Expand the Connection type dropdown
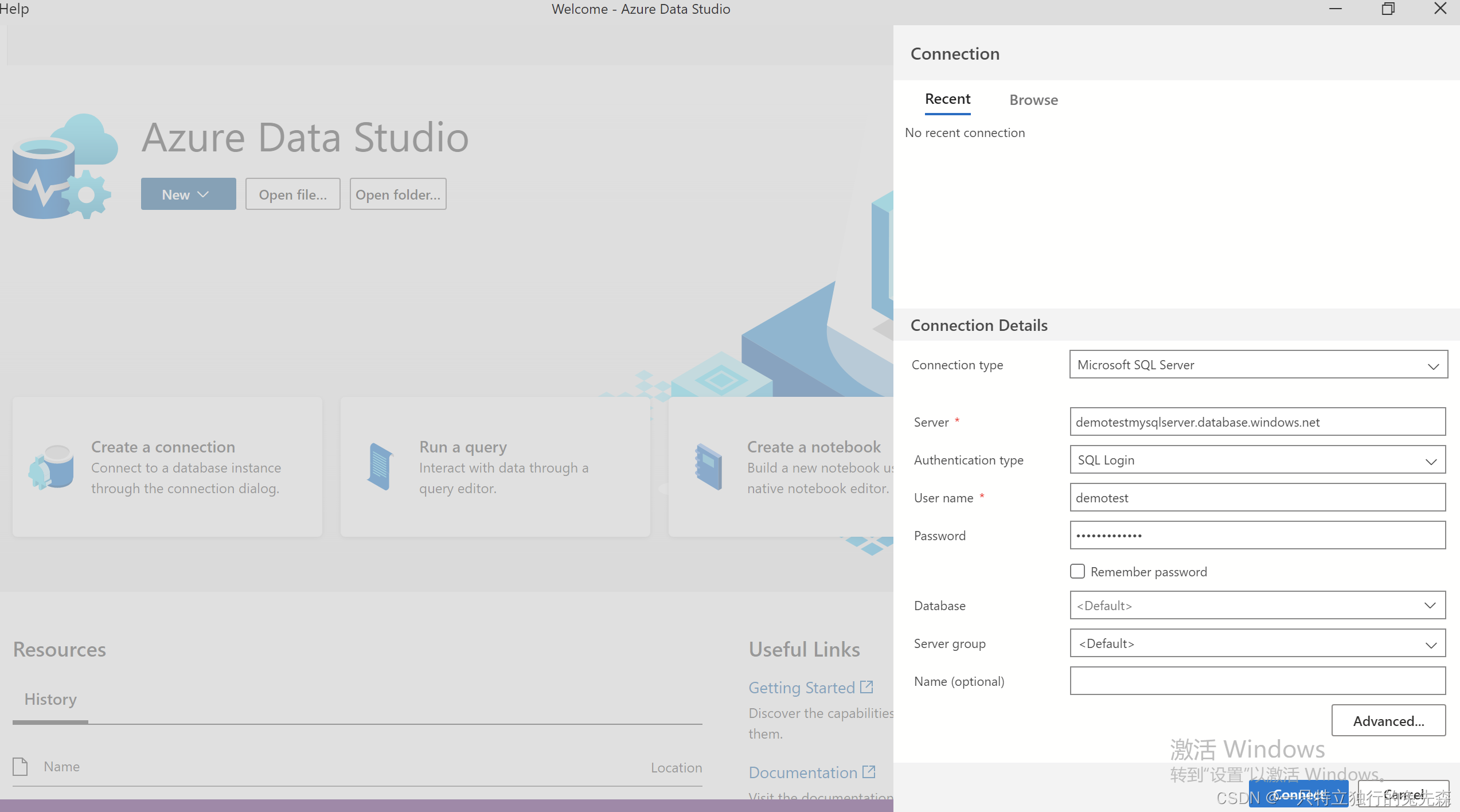This screenshot has height=812, width=1460. pos(1258,365)
